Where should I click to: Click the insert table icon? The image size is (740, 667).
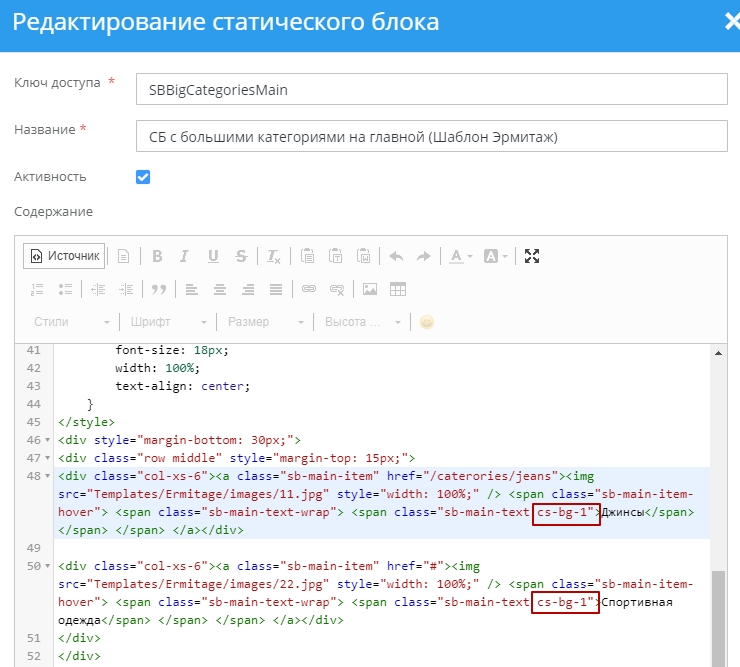[x=398, y=289]
